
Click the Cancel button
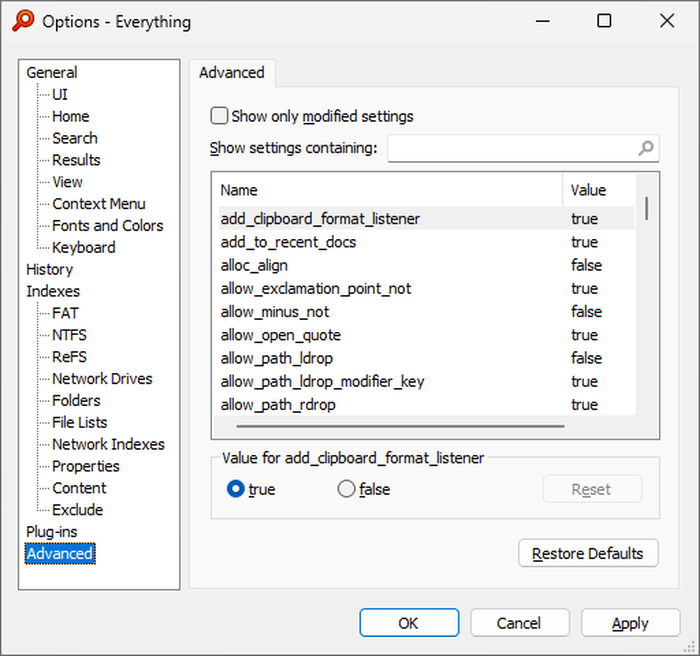520,623
